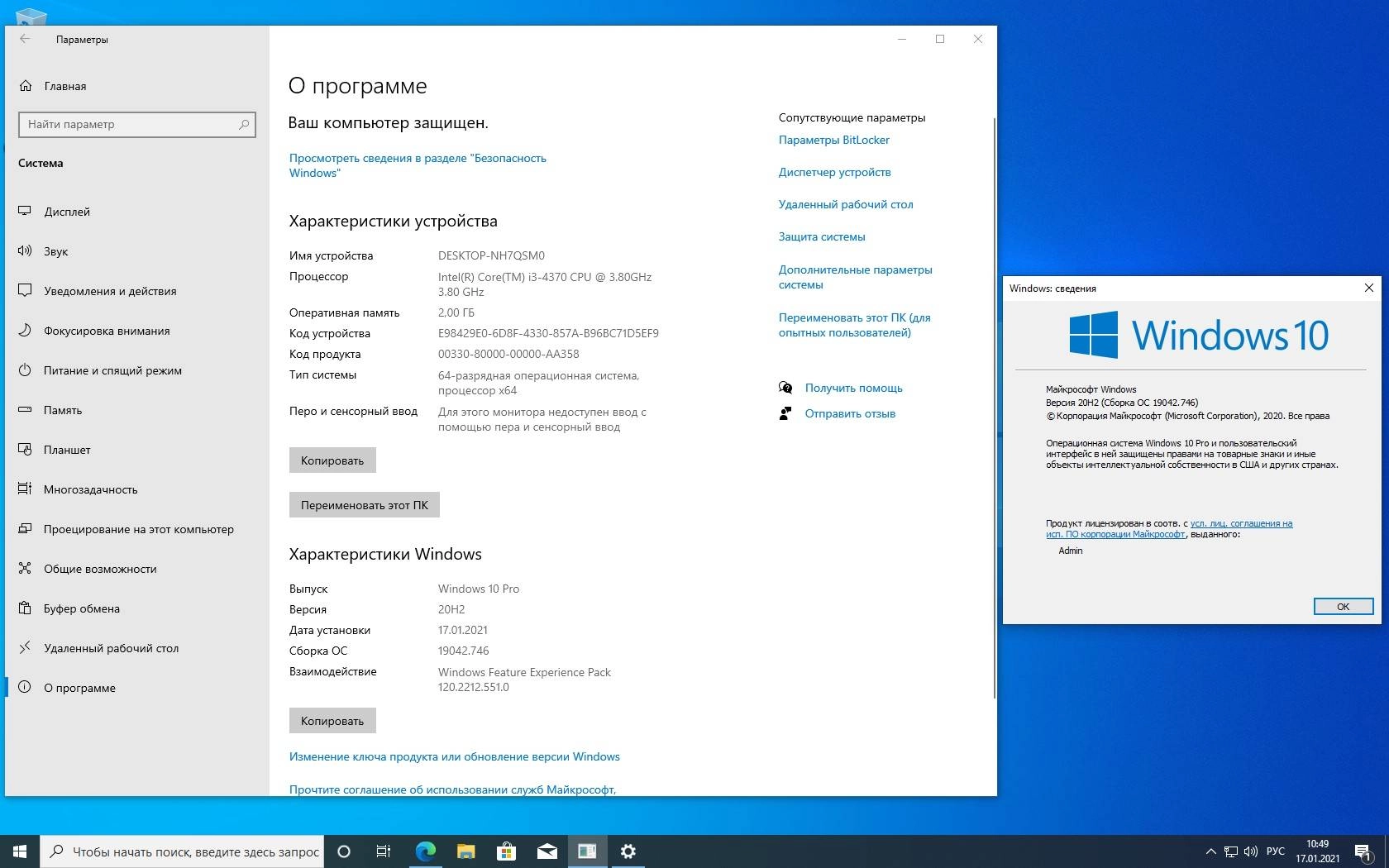This screenshot has width=1389, height=868.
Task: Open File Explorer from taskbar
Action: coord(465,851)
